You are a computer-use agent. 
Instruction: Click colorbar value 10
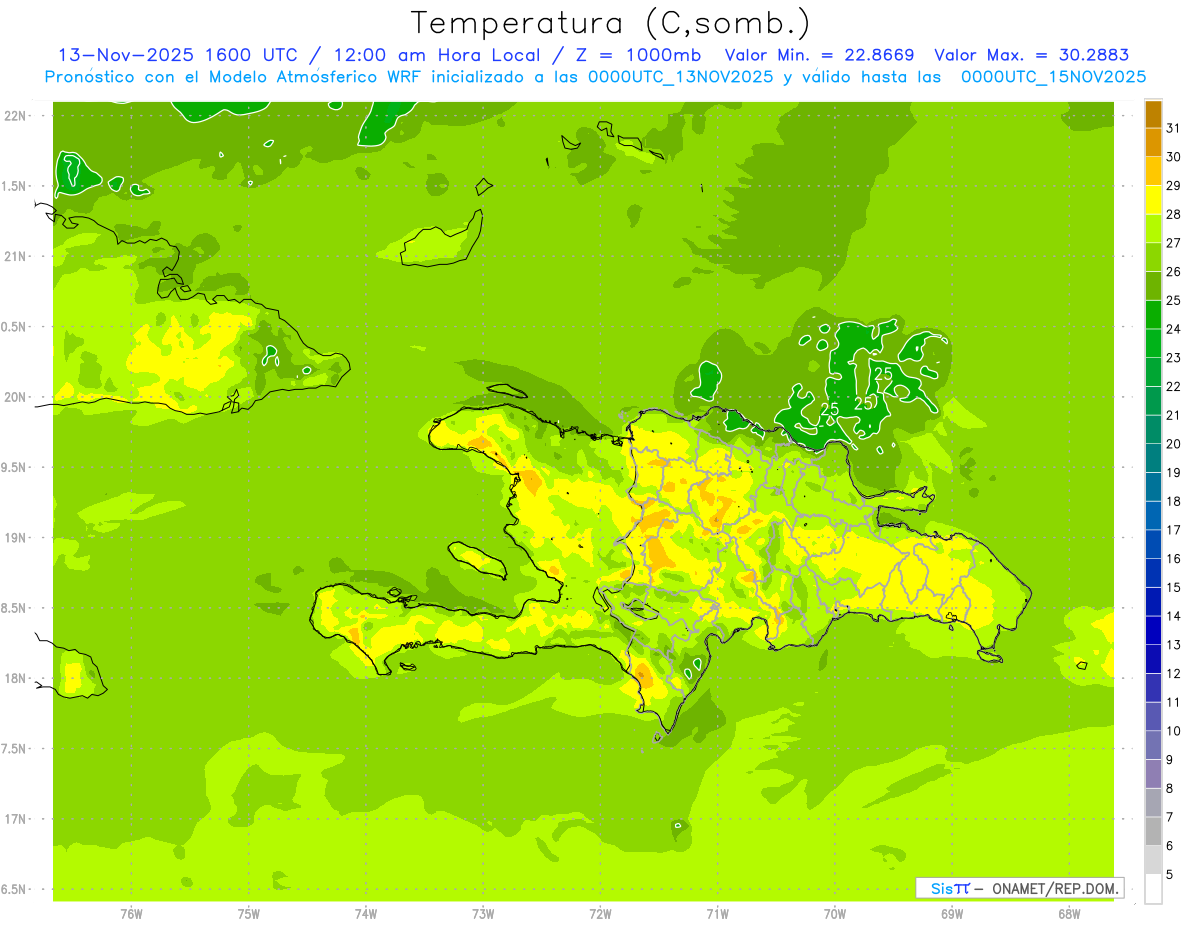coord(1174,731)
